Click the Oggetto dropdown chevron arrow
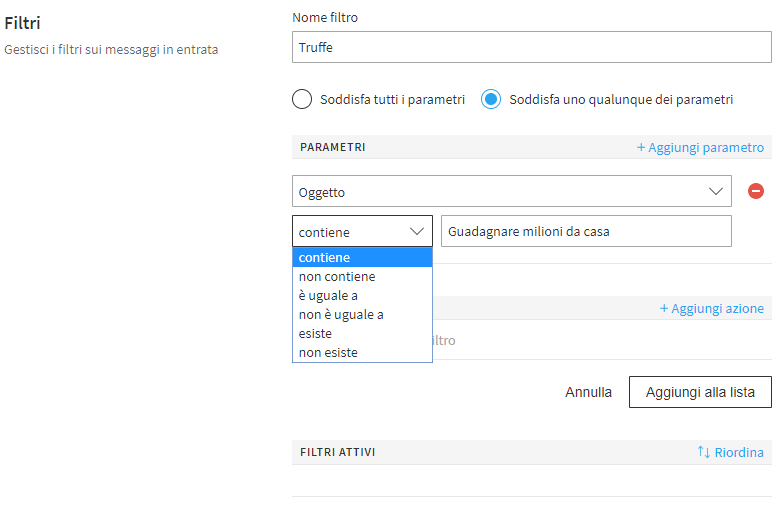The width and height of the screenshot is (784, 515). coord(716,191)
